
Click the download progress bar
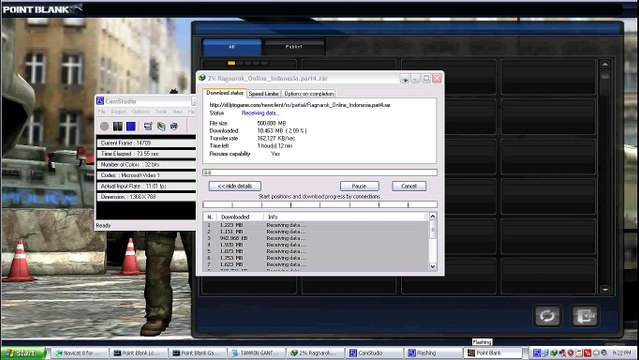coord(320,172)
